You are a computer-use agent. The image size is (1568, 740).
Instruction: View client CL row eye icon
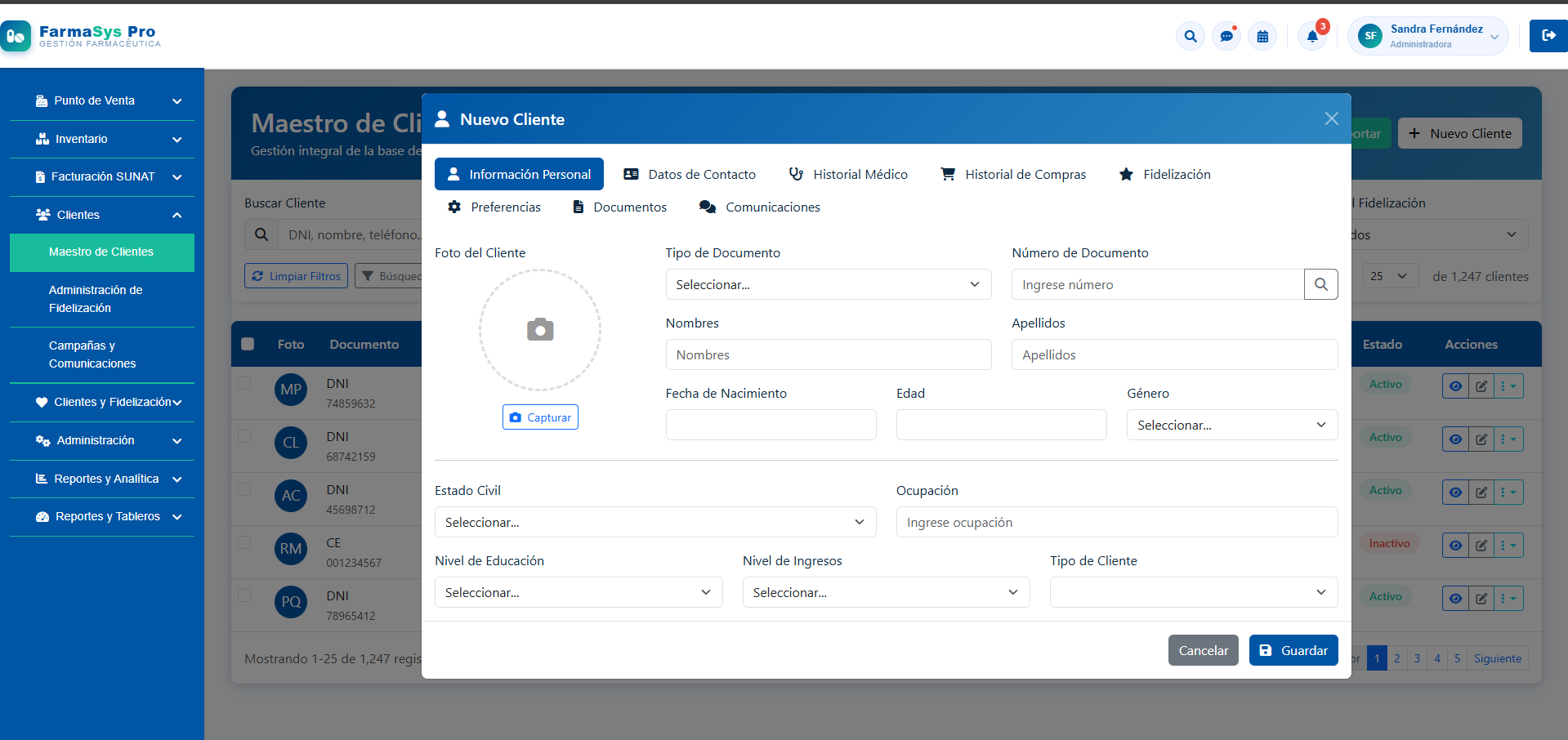(1455, 439)
